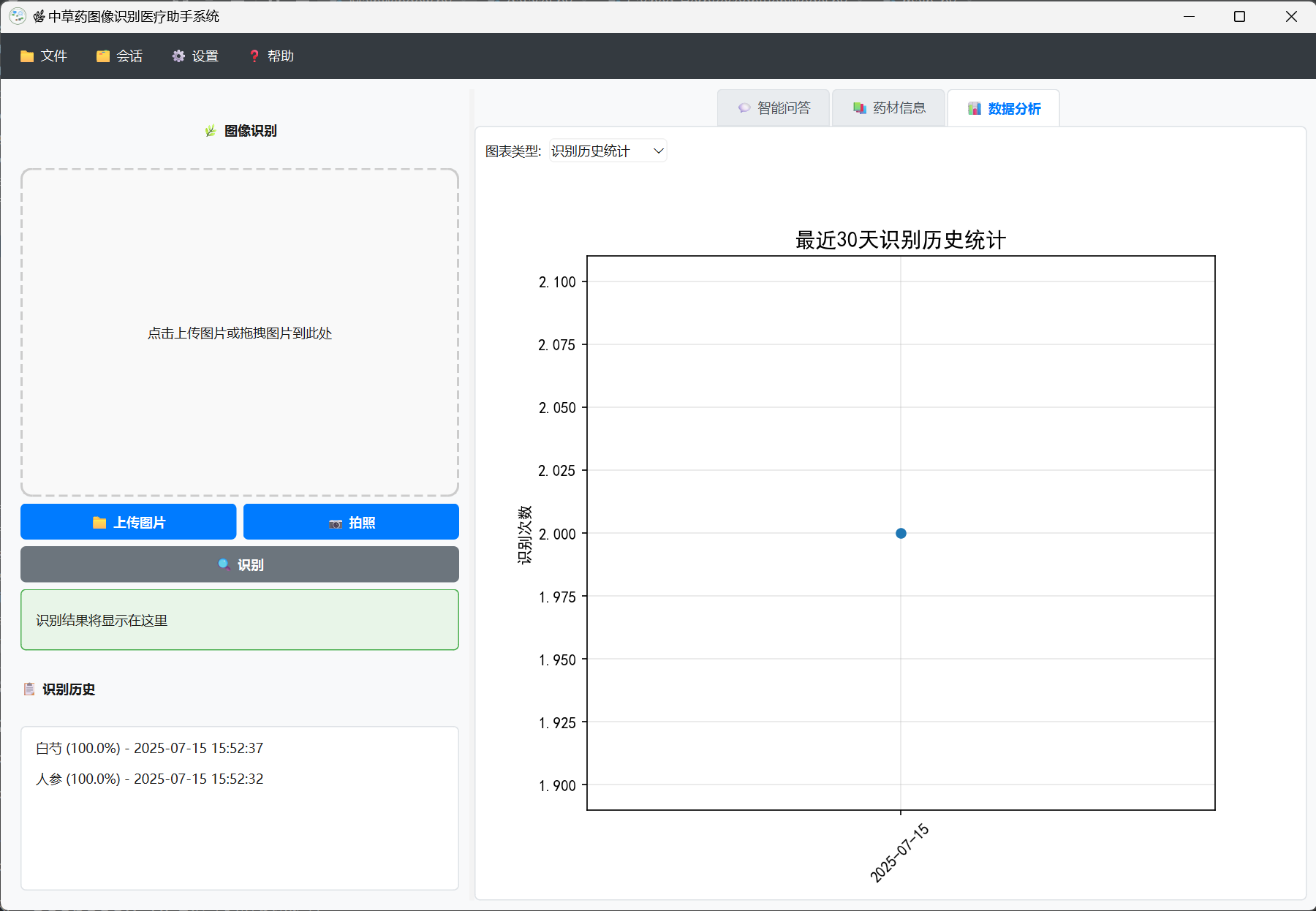This screenshot has width=1316, height=911.
Task: Maximize the application window
Action: pos(1239,16)
